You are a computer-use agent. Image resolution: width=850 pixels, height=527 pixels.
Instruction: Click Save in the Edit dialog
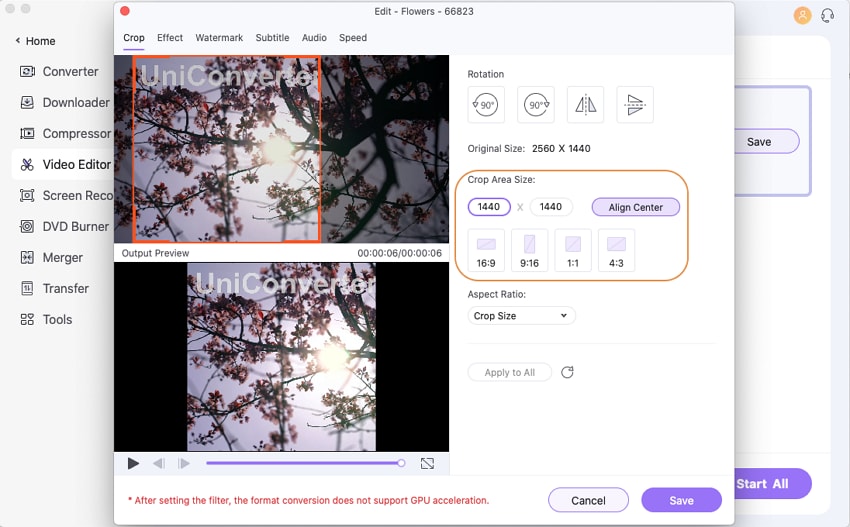[x=681, y=500]
